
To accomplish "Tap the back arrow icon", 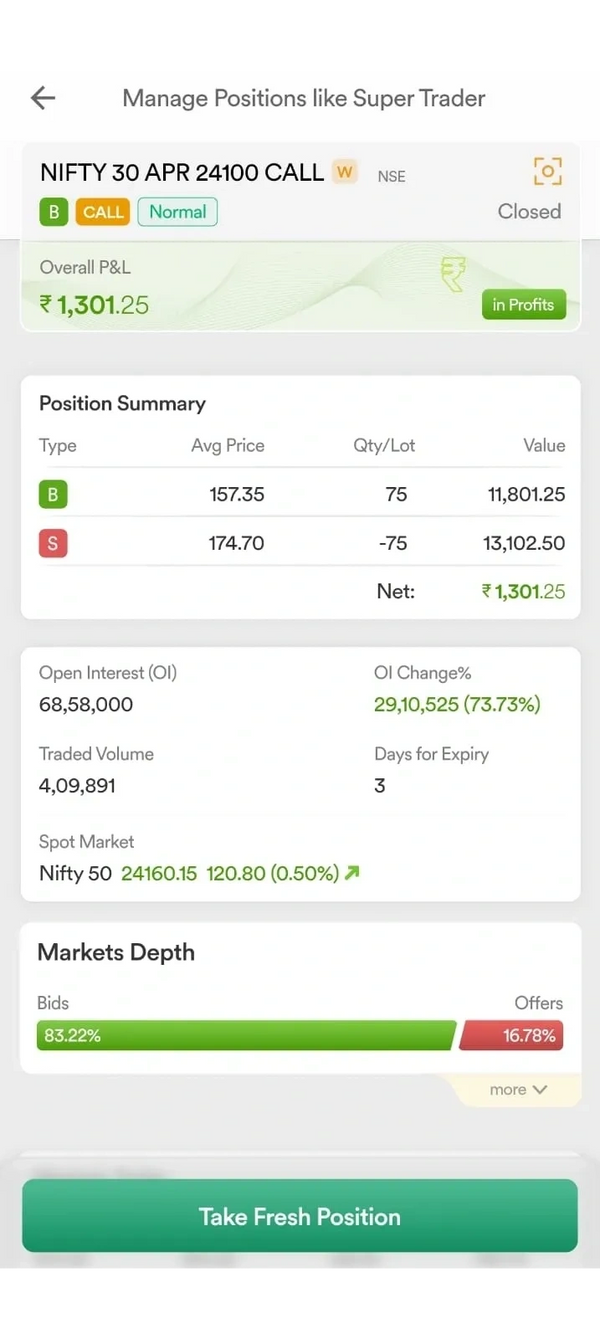I will (43, 98).
